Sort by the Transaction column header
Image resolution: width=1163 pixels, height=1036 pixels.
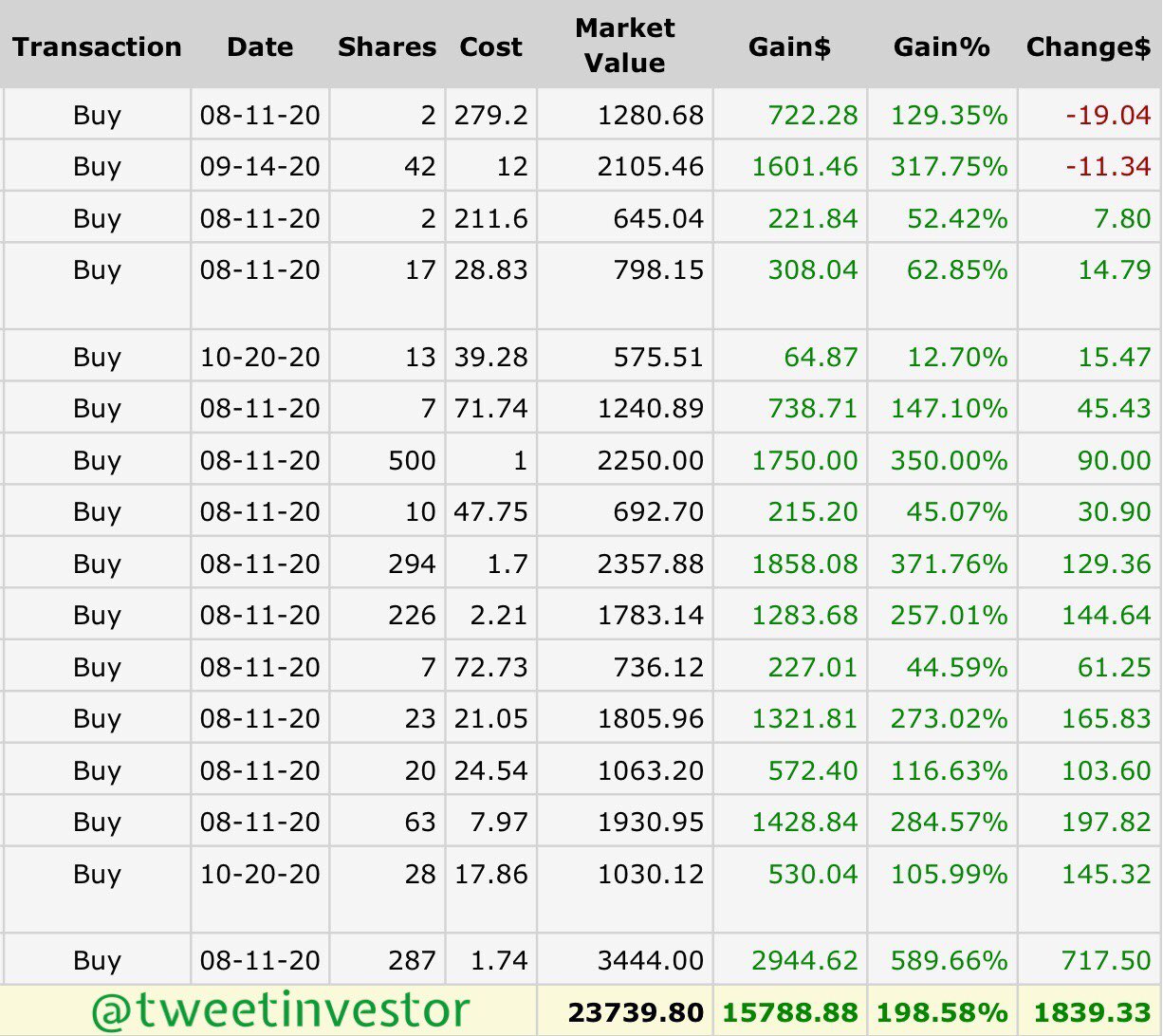[x=97, y=47]
